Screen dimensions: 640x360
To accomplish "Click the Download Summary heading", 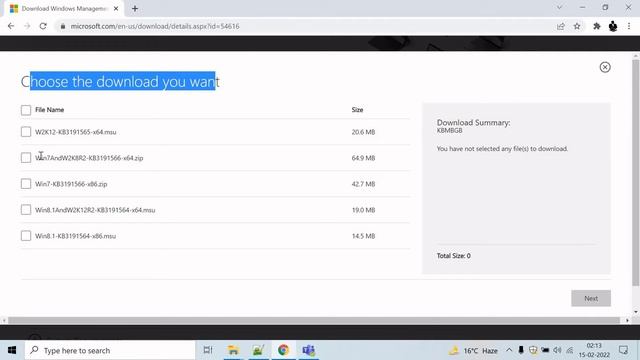I will pos(473,122).
